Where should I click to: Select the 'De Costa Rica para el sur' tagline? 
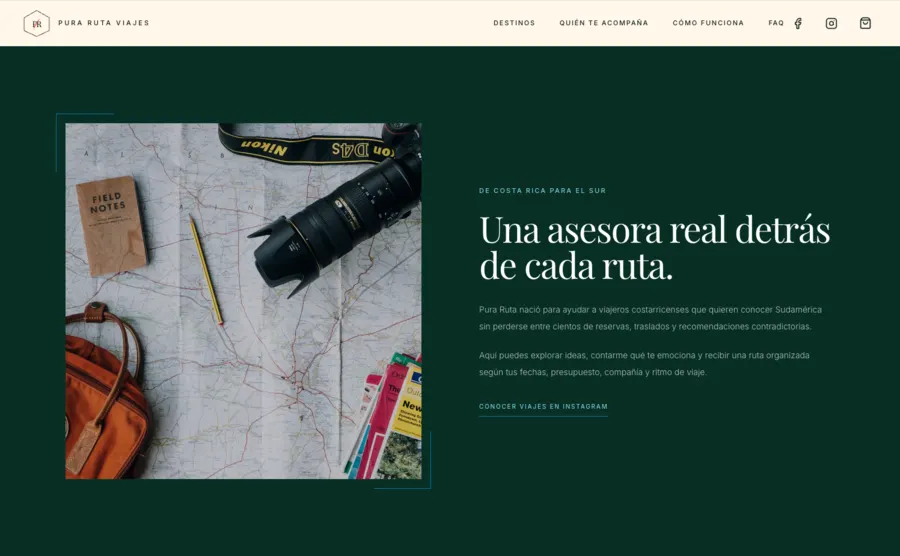click(x=542, y=190)
